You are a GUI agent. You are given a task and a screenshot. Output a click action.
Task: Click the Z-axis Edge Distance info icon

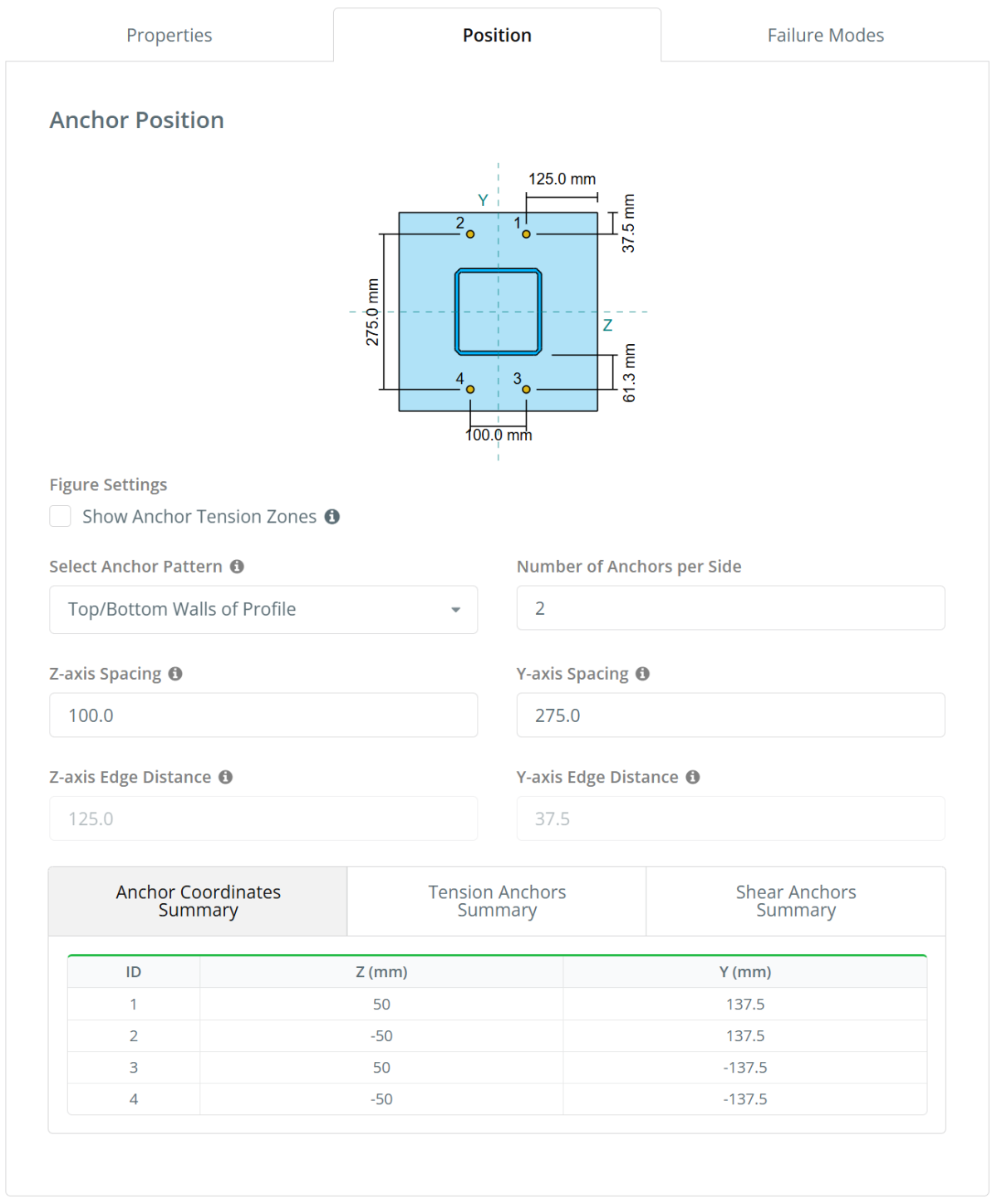225,777
